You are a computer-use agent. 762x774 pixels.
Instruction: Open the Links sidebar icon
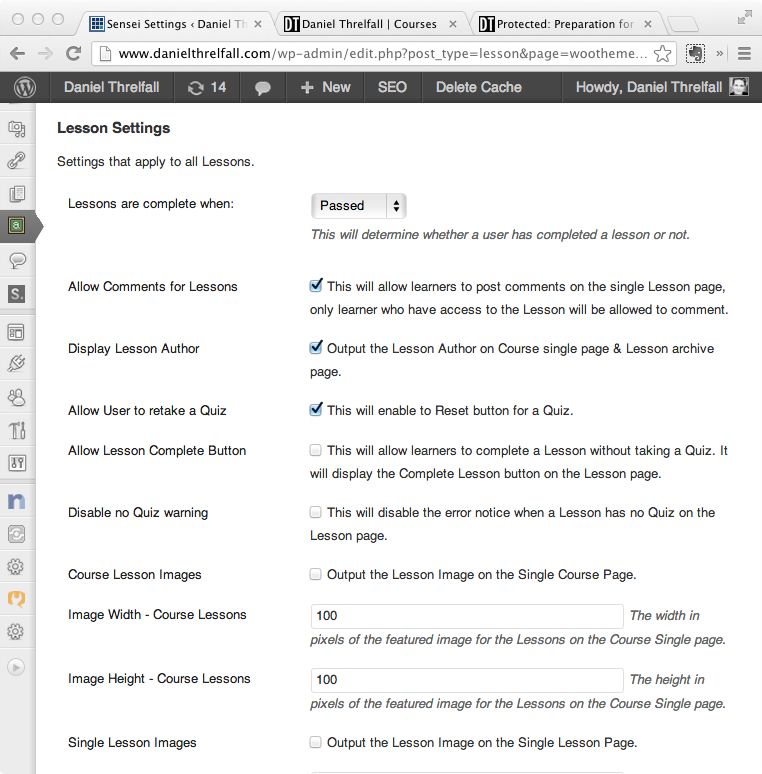pyautogui.click(x=17, y=161)
